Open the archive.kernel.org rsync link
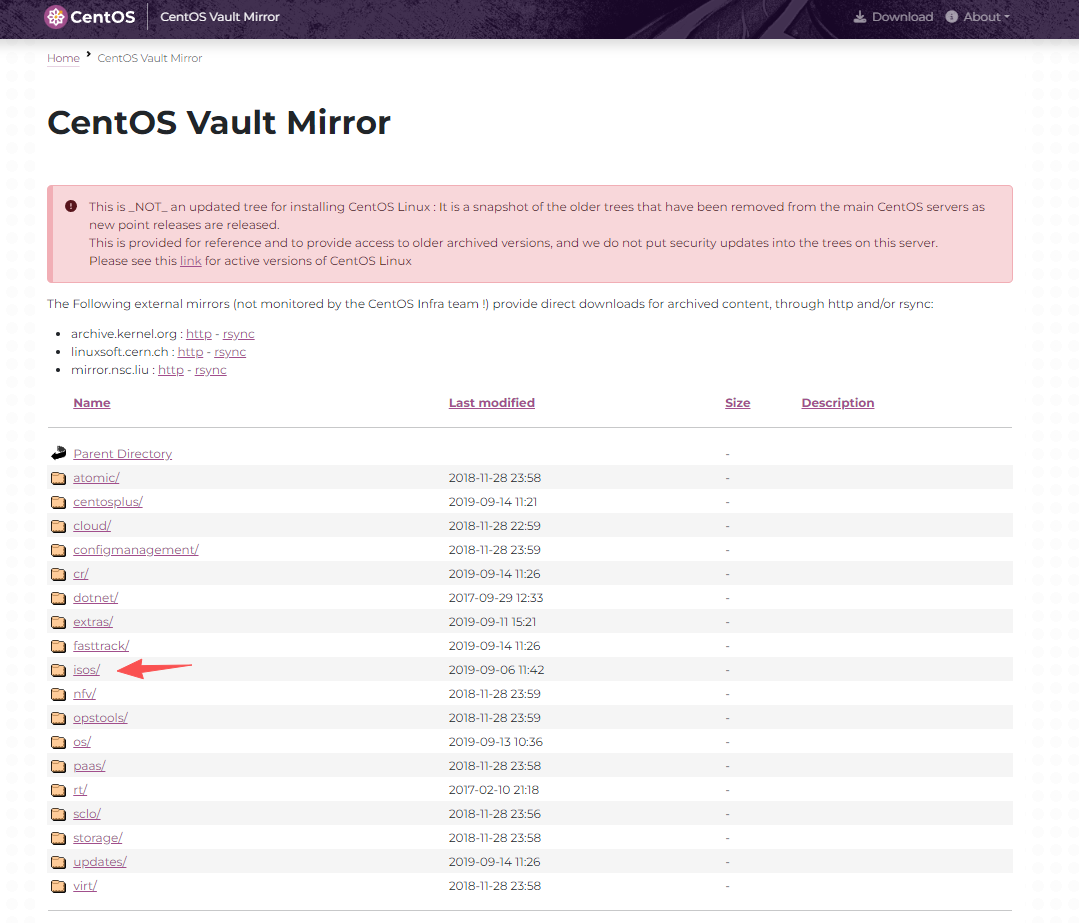Image resolution: width=1079 pixels, height=923 pixels. point(239,334)
